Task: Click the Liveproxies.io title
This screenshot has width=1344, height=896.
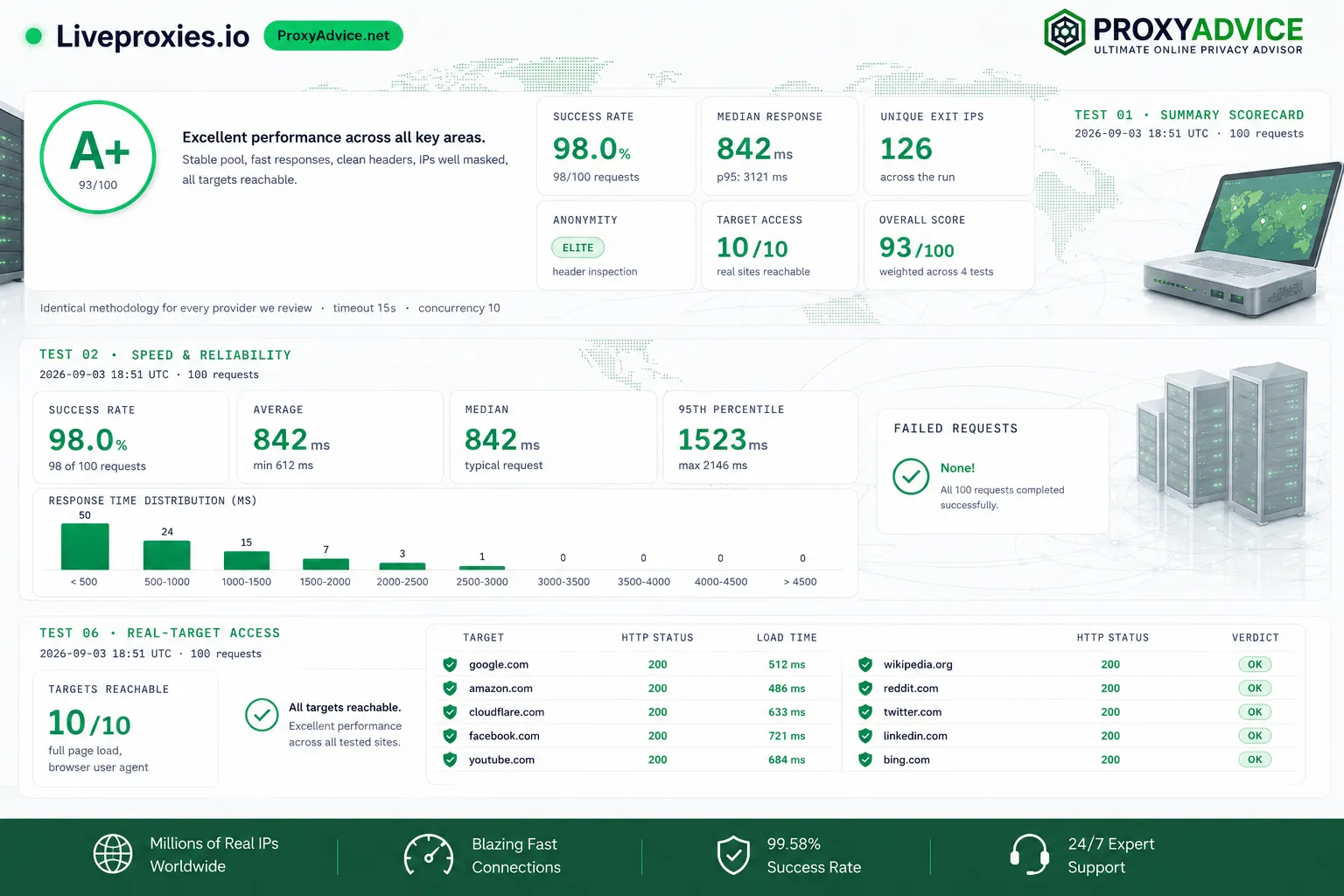Action: (152, 36)
